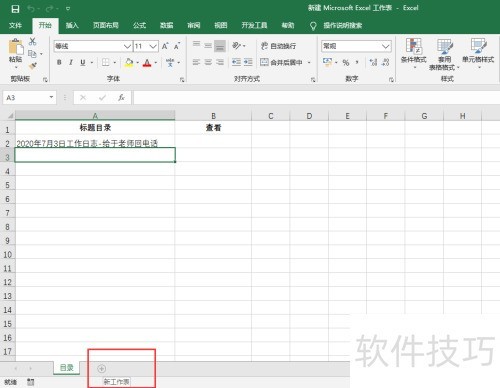500x388 pixels.
Task: Open Quick Access Toolbar customize arrow
Action: [68, 9]
